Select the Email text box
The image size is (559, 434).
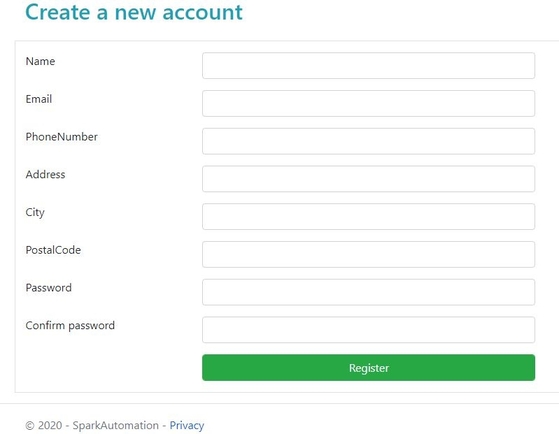368,103
